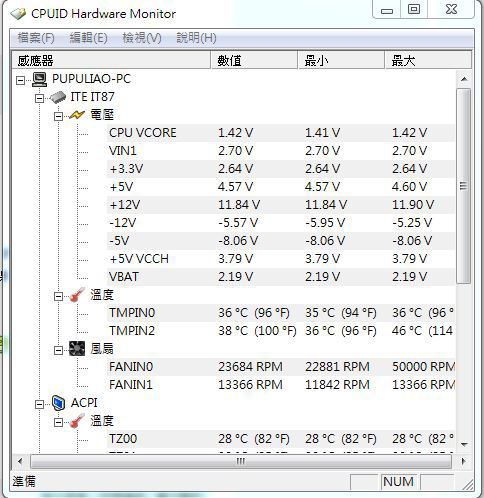Click the vertical scrollbar down arrow
The height and width of the screenshot is (498, 484).
click(x=464, y=444)
